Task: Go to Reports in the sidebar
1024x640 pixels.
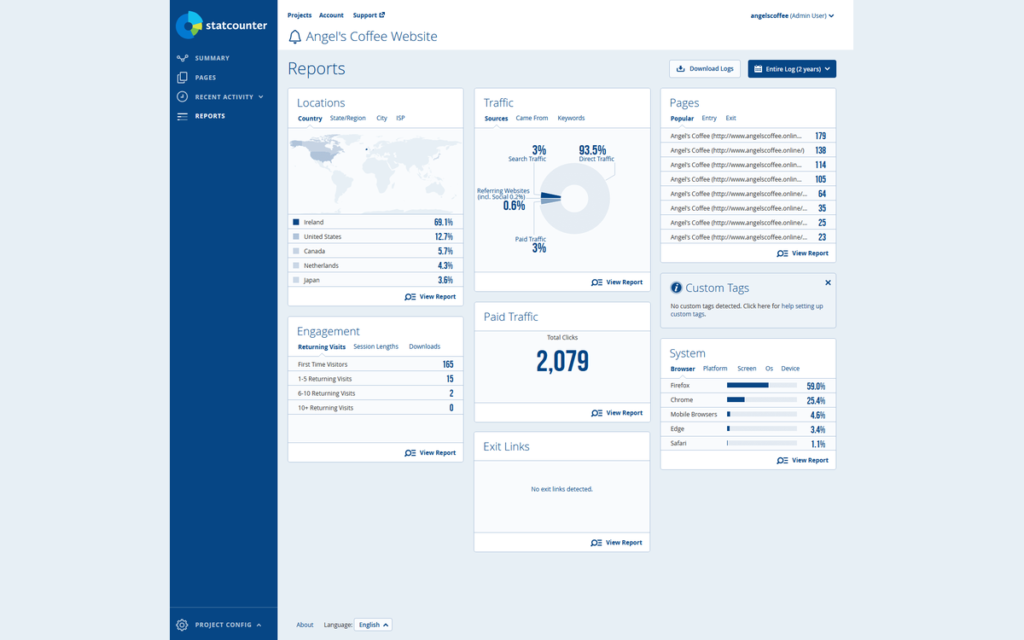Action: pos(210,116)
